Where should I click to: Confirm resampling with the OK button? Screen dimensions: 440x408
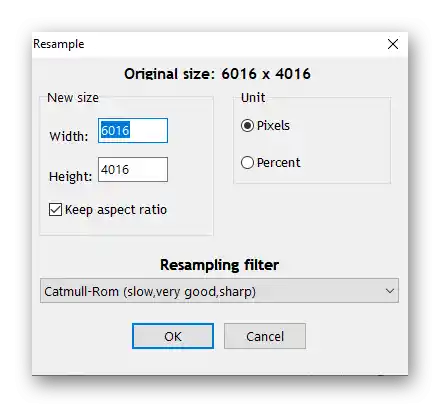(173, 336)
